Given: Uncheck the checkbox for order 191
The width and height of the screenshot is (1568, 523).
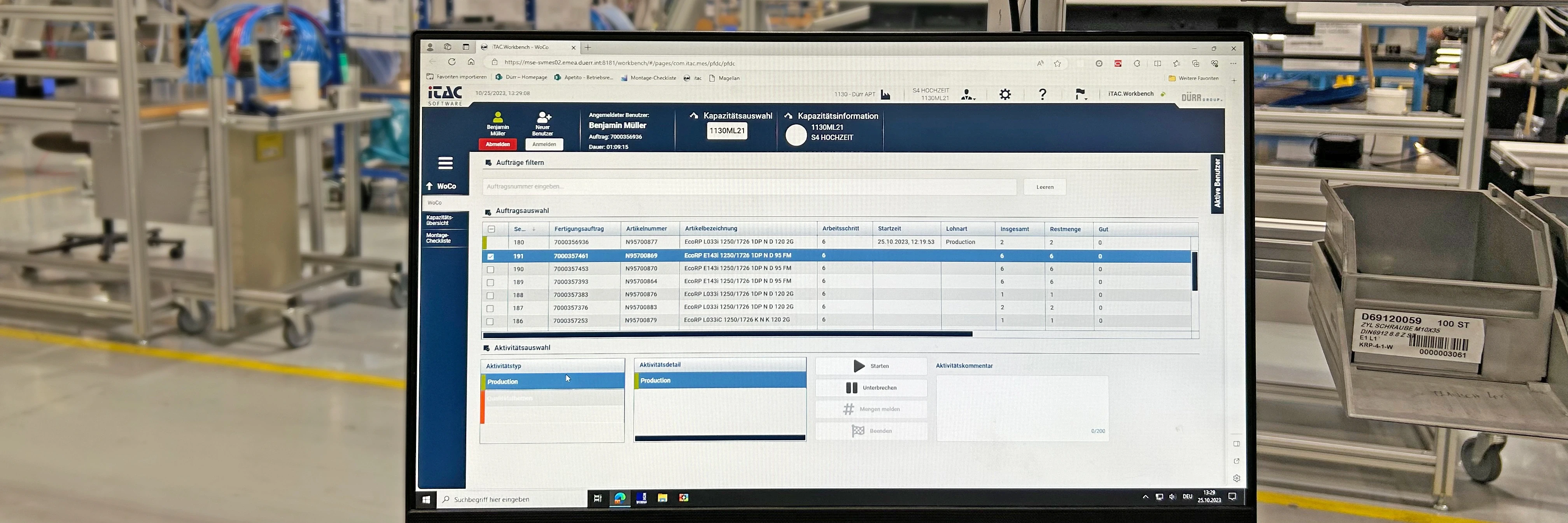Looking at the screenshot, I should click(491, 256).
